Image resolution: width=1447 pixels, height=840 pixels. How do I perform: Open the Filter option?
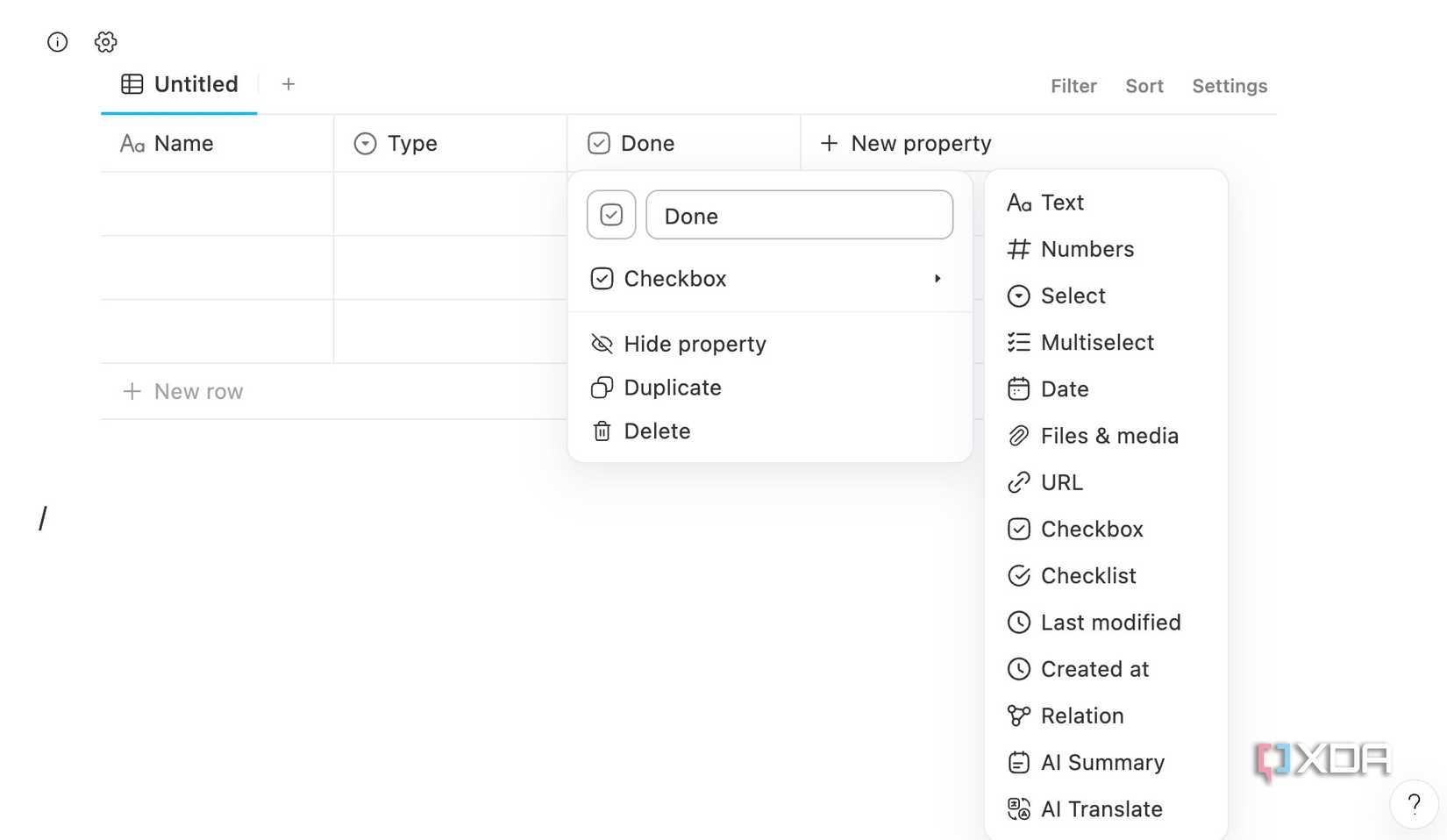point(1073,86)
